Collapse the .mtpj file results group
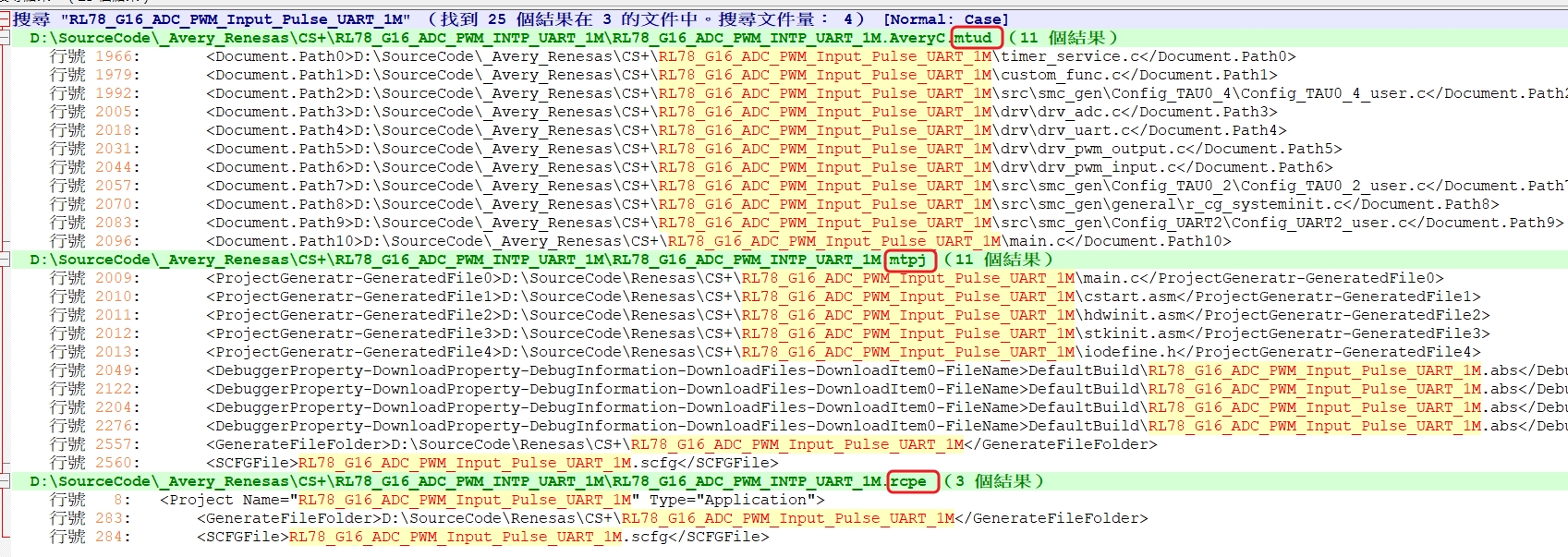 5,260
